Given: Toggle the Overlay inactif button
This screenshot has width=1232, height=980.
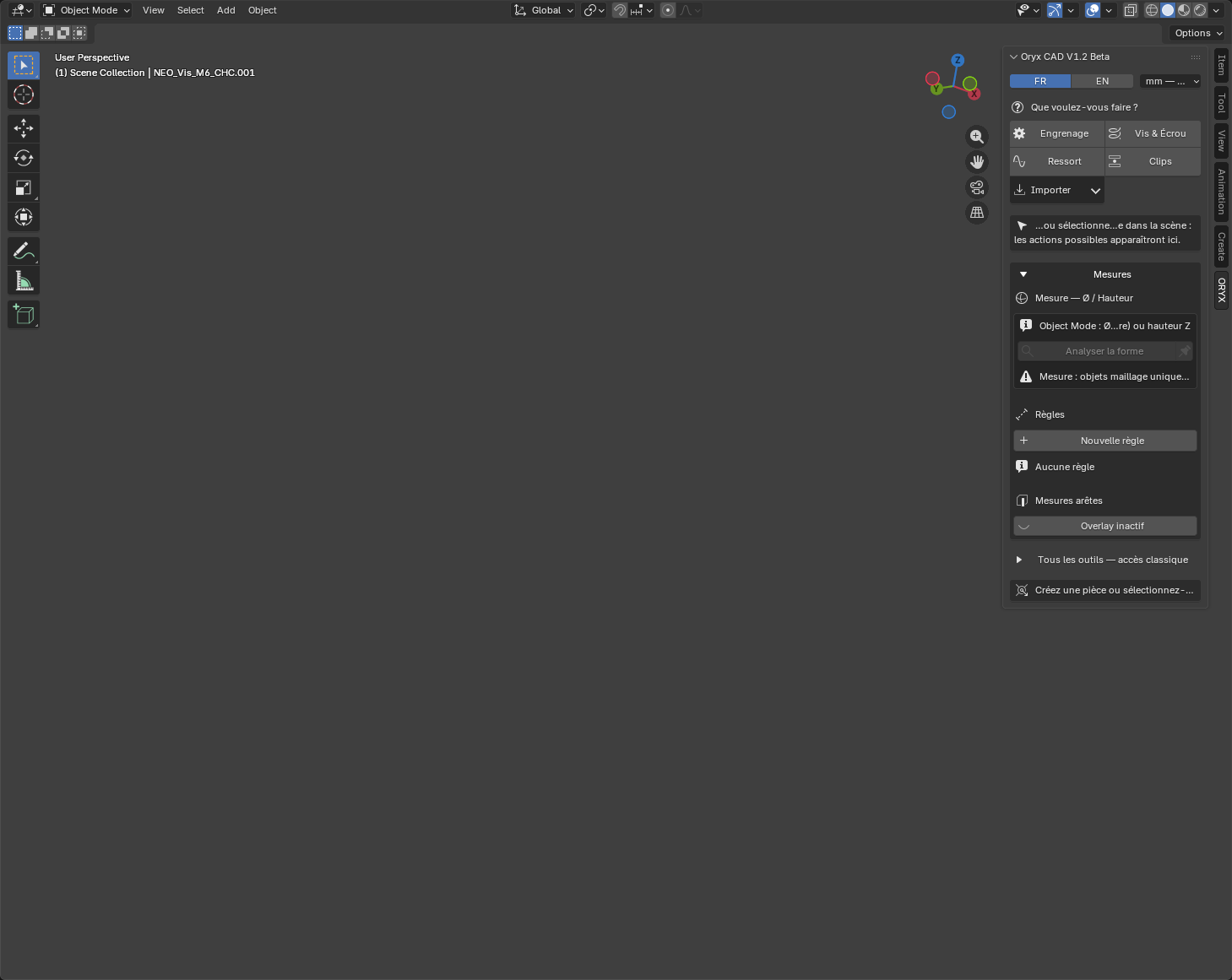Looking at the screenshot, I should [x=1104, y=526].
